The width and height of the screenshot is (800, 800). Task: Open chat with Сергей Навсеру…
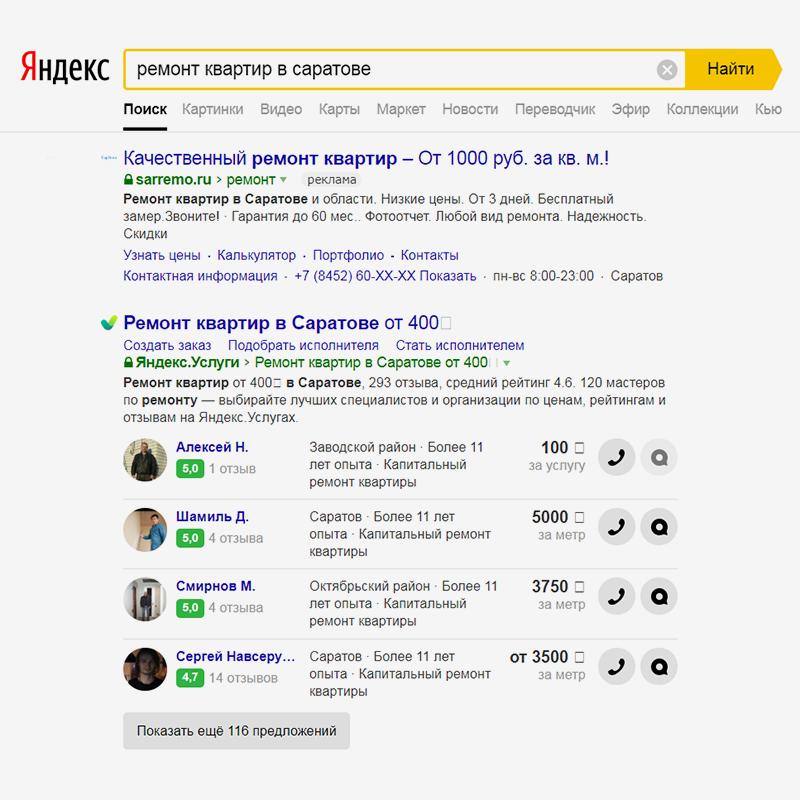click(x=659, y=666)
